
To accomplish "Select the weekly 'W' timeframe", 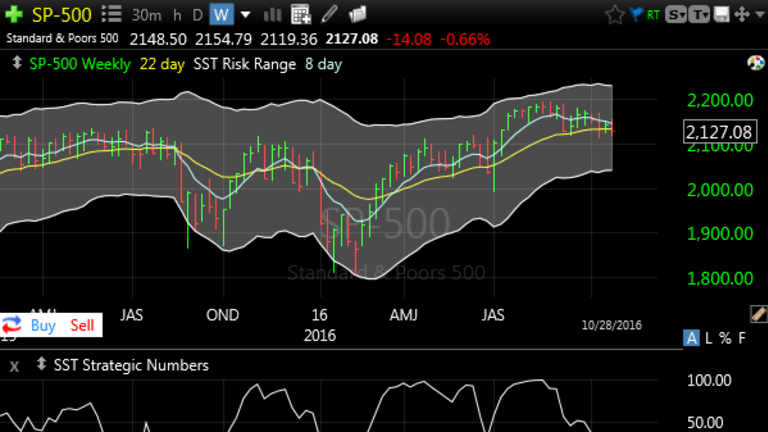I will (x=221, y=15).
